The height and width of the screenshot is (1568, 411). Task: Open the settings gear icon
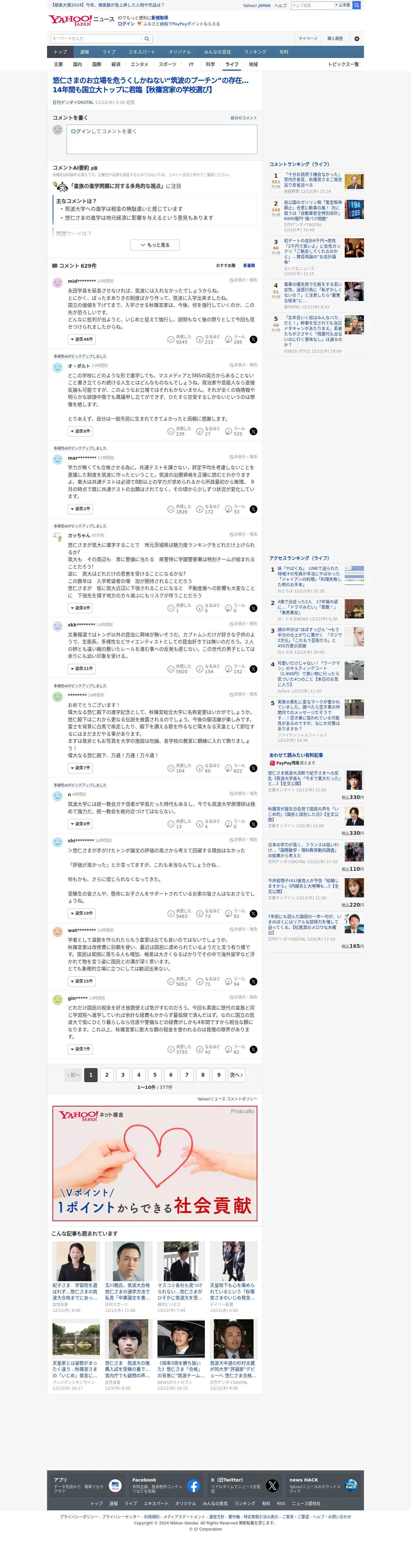(x=357, y=38)
